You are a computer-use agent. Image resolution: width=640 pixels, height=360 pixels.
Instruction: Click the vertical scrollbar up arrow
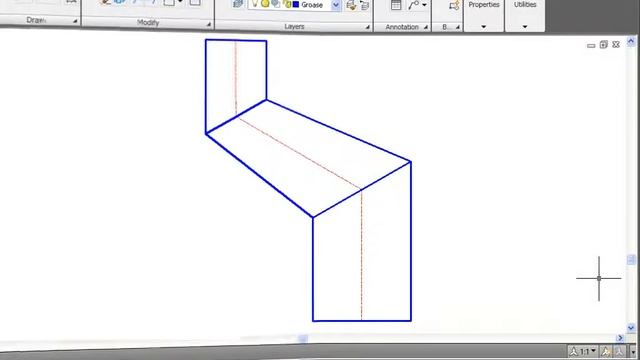(631, 42)
